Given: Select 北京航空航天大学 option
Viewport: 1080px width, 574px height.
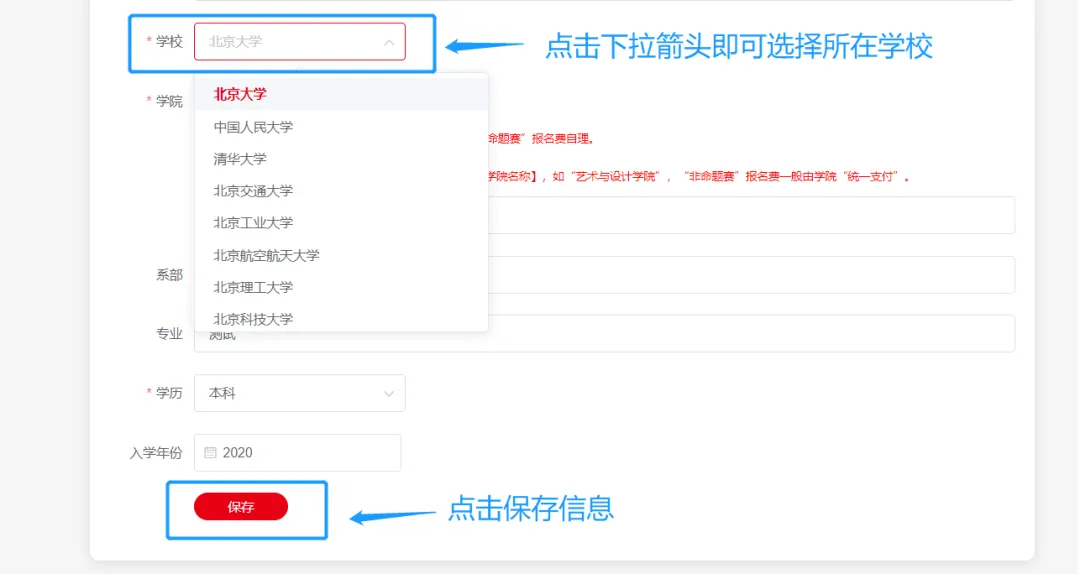Looking at the screenshot, I should tap(341, 256).
